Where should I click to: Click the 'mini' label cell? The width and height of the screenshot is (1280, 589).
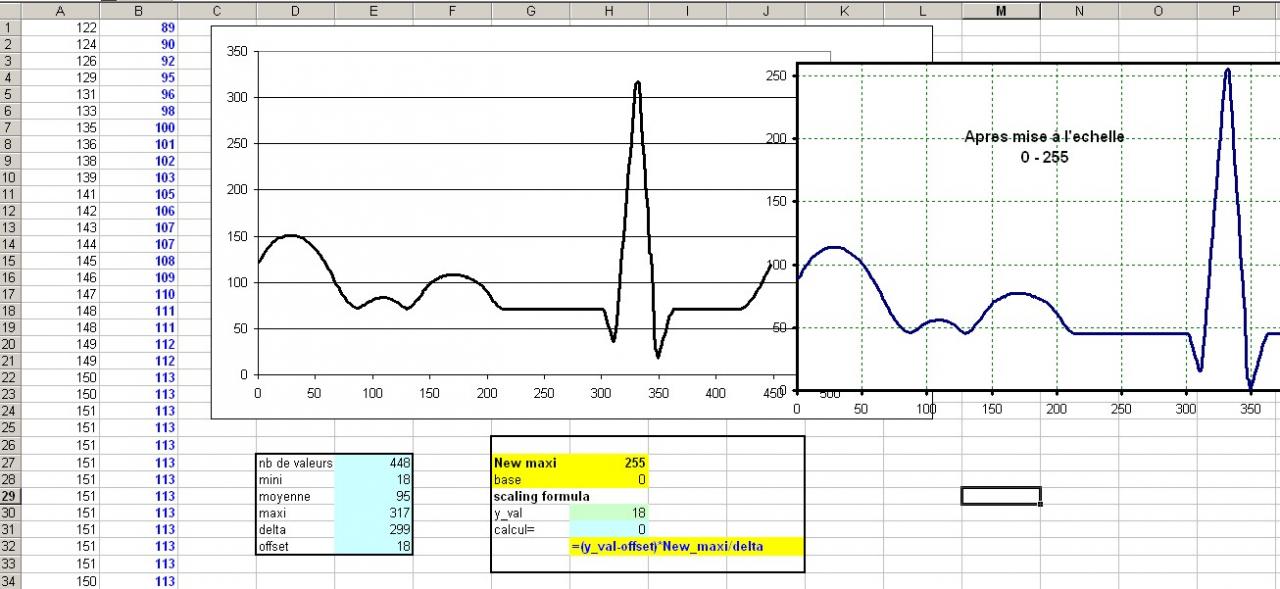(295, 479)
